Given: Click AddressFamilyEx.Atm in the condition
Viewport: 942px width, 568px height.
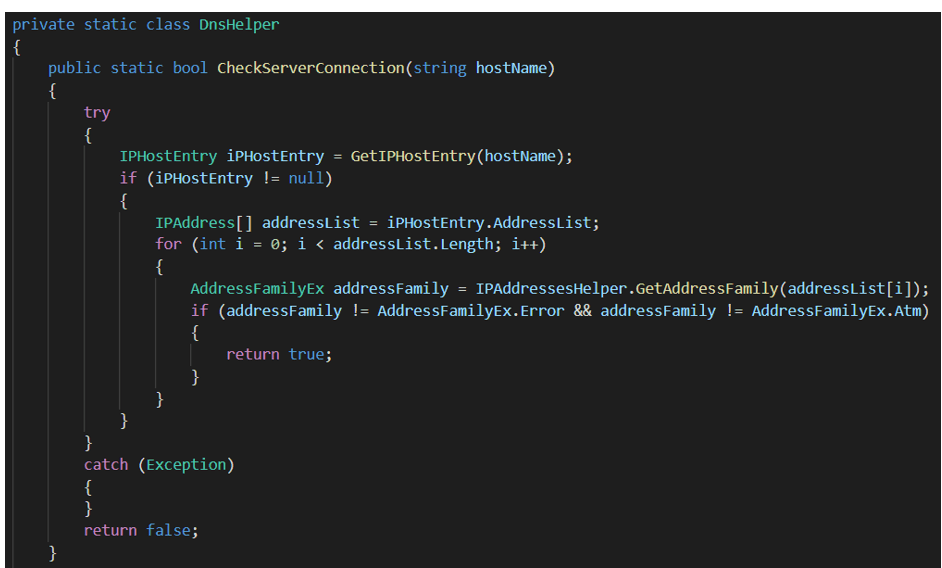Looking at the screenshot, I should [836, 311].
